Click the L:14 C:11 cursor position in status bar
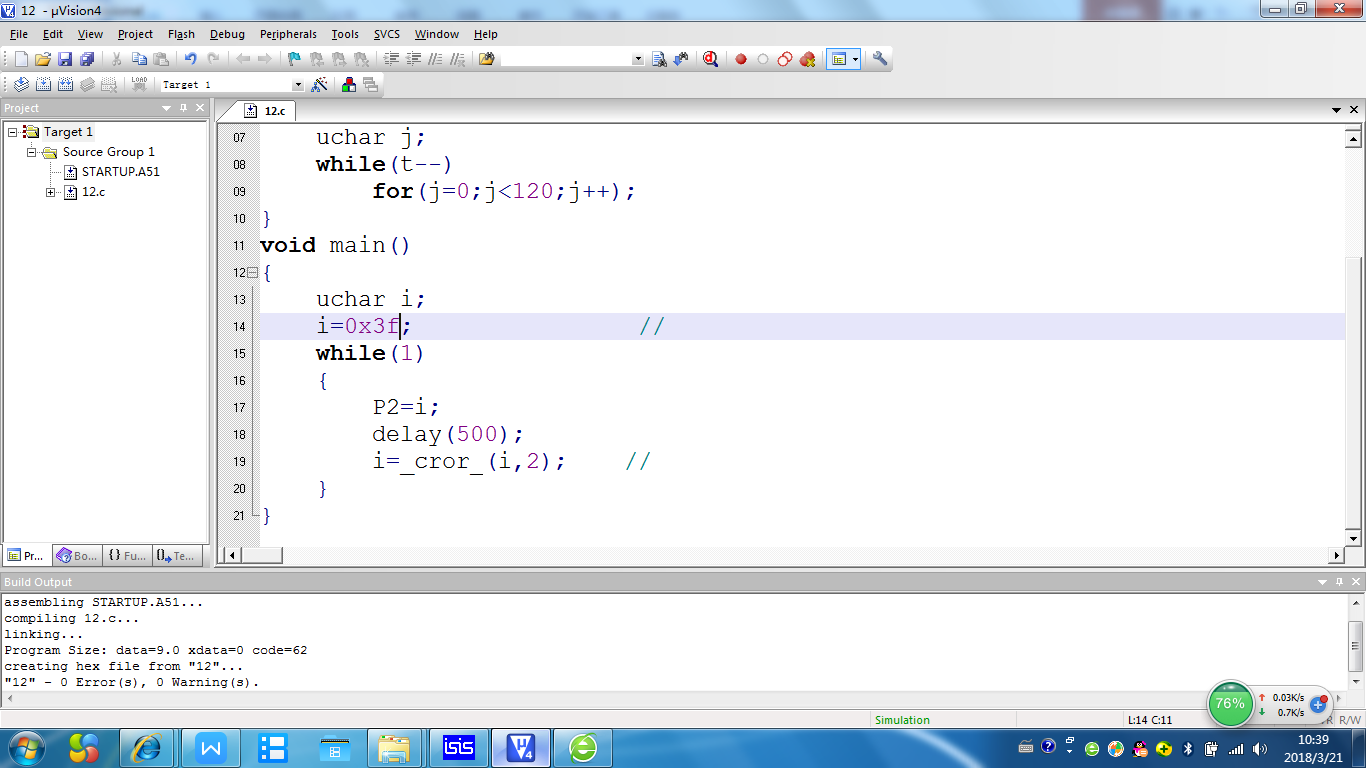Image resolution: width=1366 pixels, height=768 pixels. click(x=1150, y=720)
